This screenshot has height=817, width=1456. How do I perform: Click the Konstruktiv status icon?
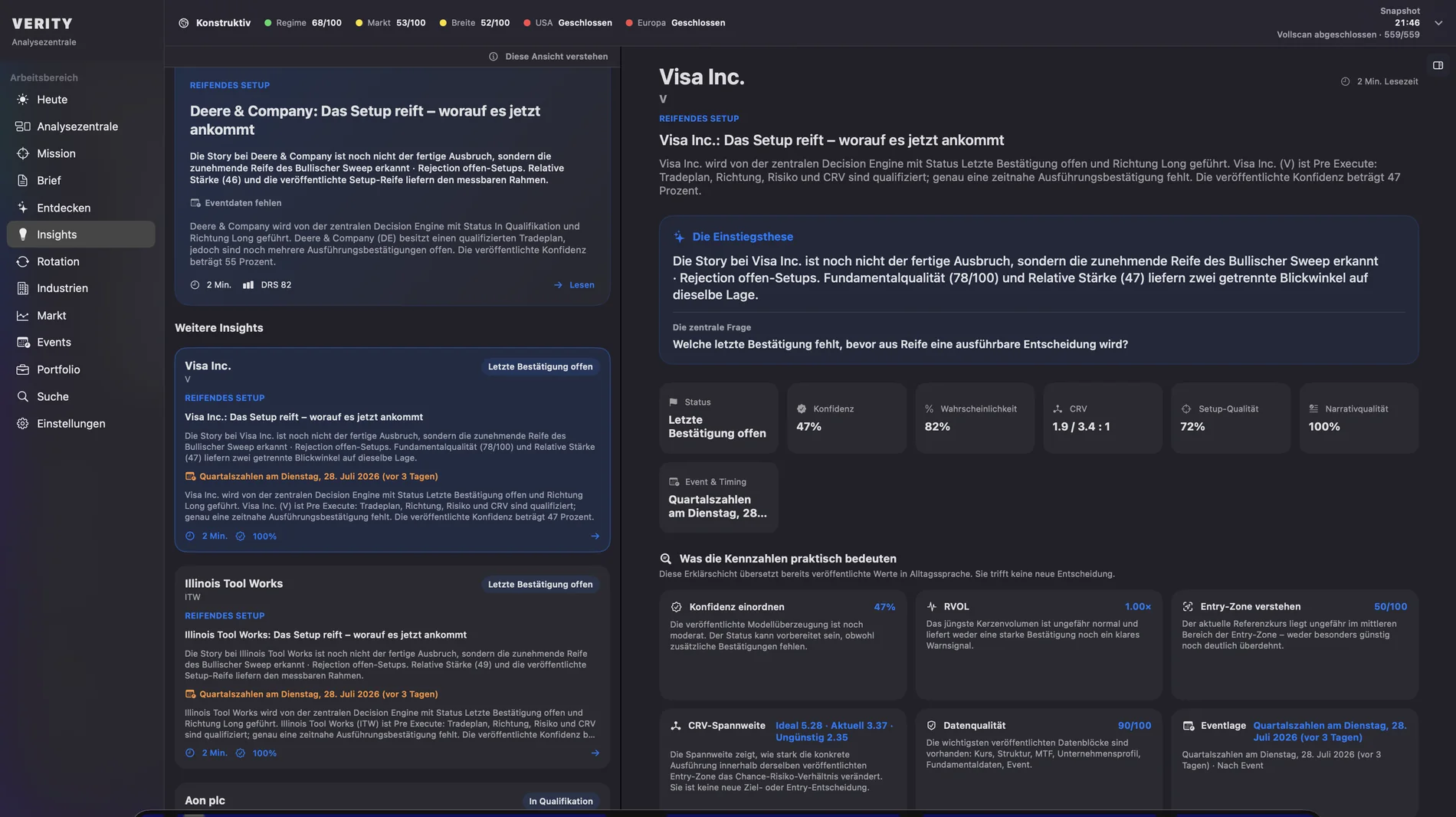pos(184,23)
